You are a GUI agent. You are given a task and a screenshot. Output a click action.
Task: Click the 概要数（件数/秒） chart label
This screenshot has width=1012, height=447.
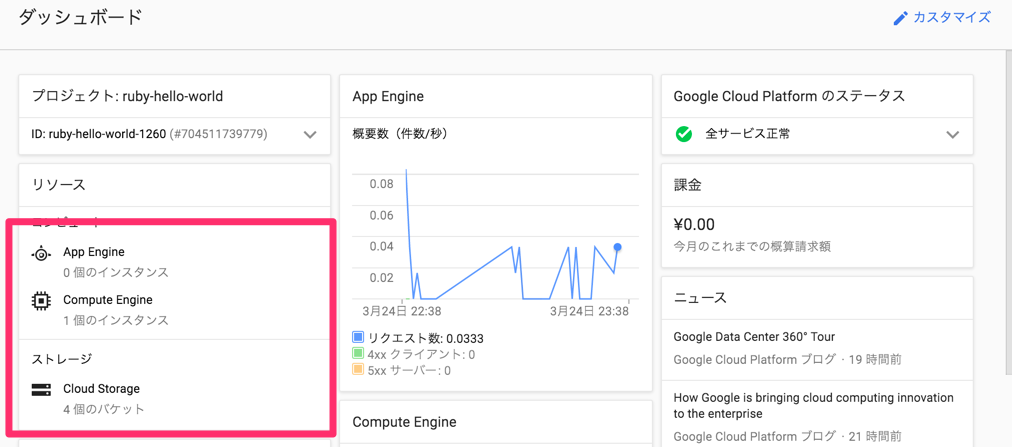(400, 134)
